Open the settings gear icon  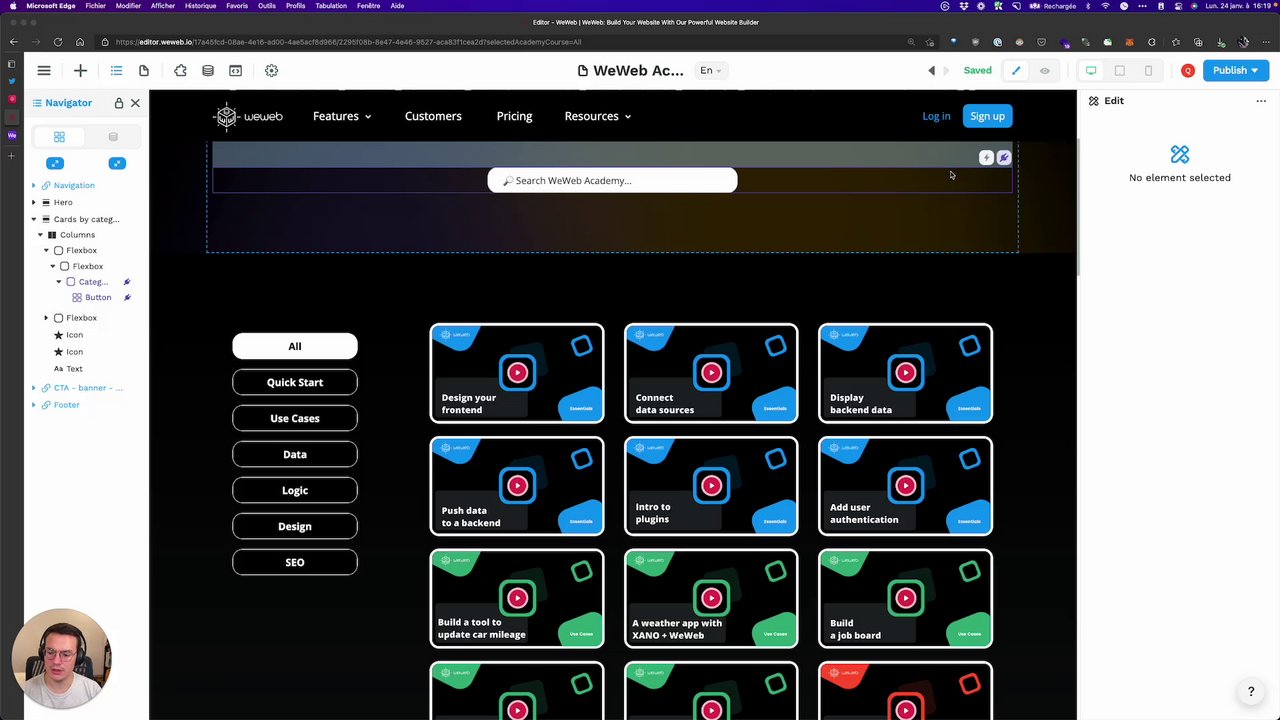(x=271, y=70)
